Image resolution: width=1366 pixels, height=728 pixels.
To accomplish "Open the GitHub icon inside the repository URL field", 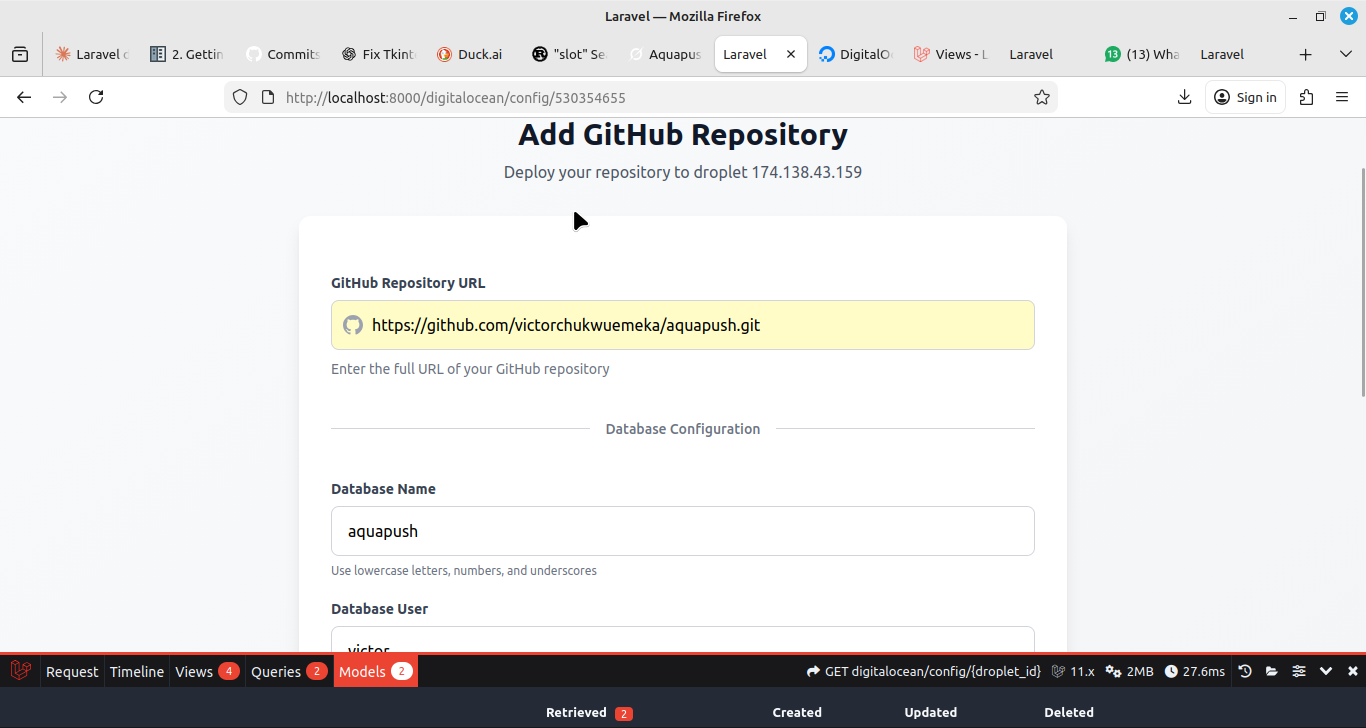I will click(x=352, y=324).
